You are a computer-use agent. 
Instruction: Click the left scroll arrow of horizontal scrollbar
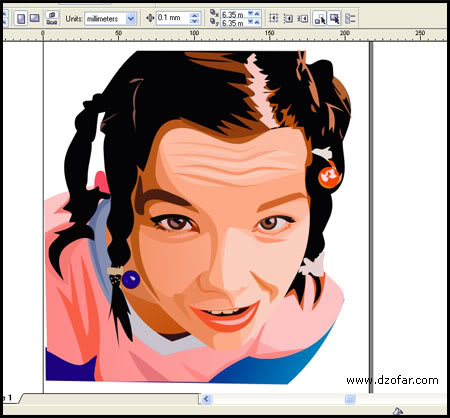pyautogui.click(x=206, y=399)
